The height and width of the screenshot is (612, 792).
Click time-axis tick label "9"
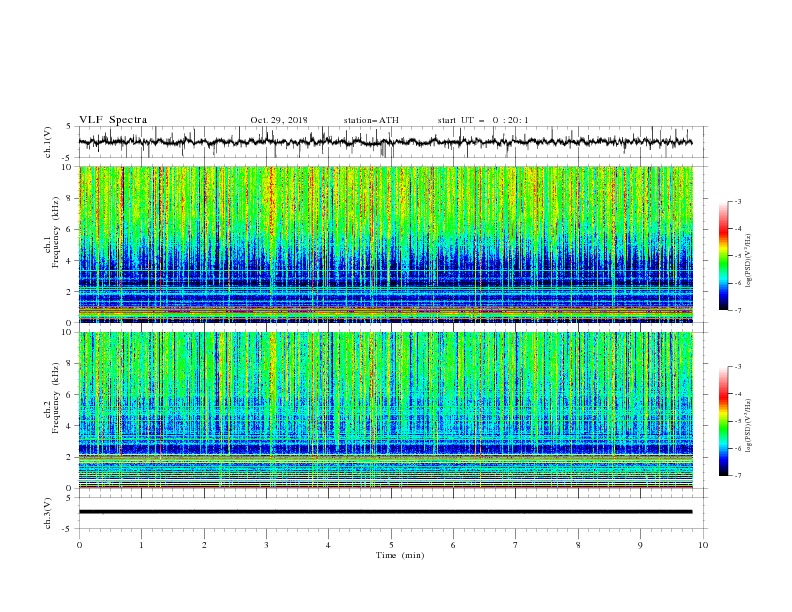(x=640, y=545)
